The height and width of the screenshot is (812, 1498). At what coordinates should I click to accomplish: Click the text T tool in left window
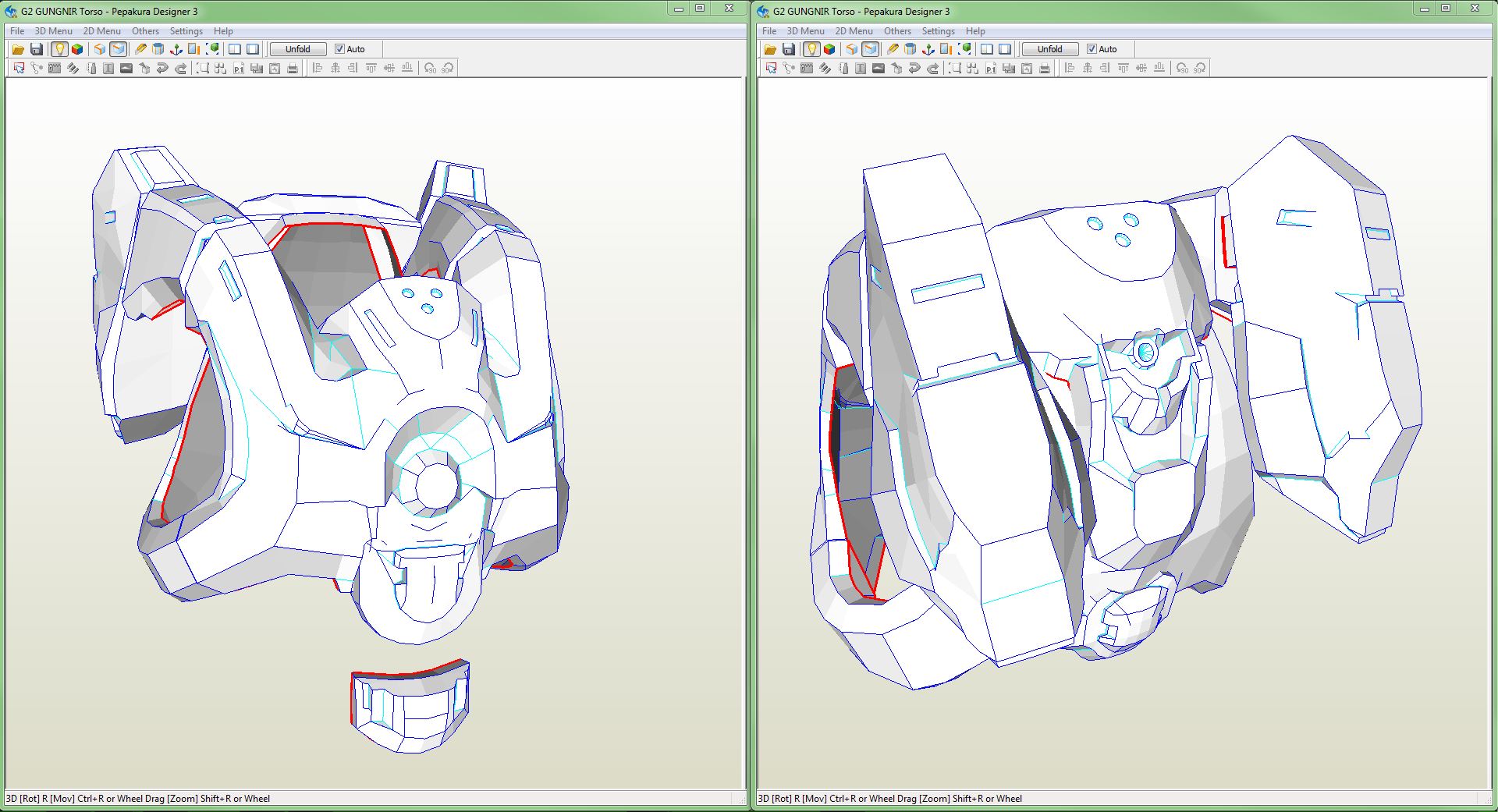point(108,69)
